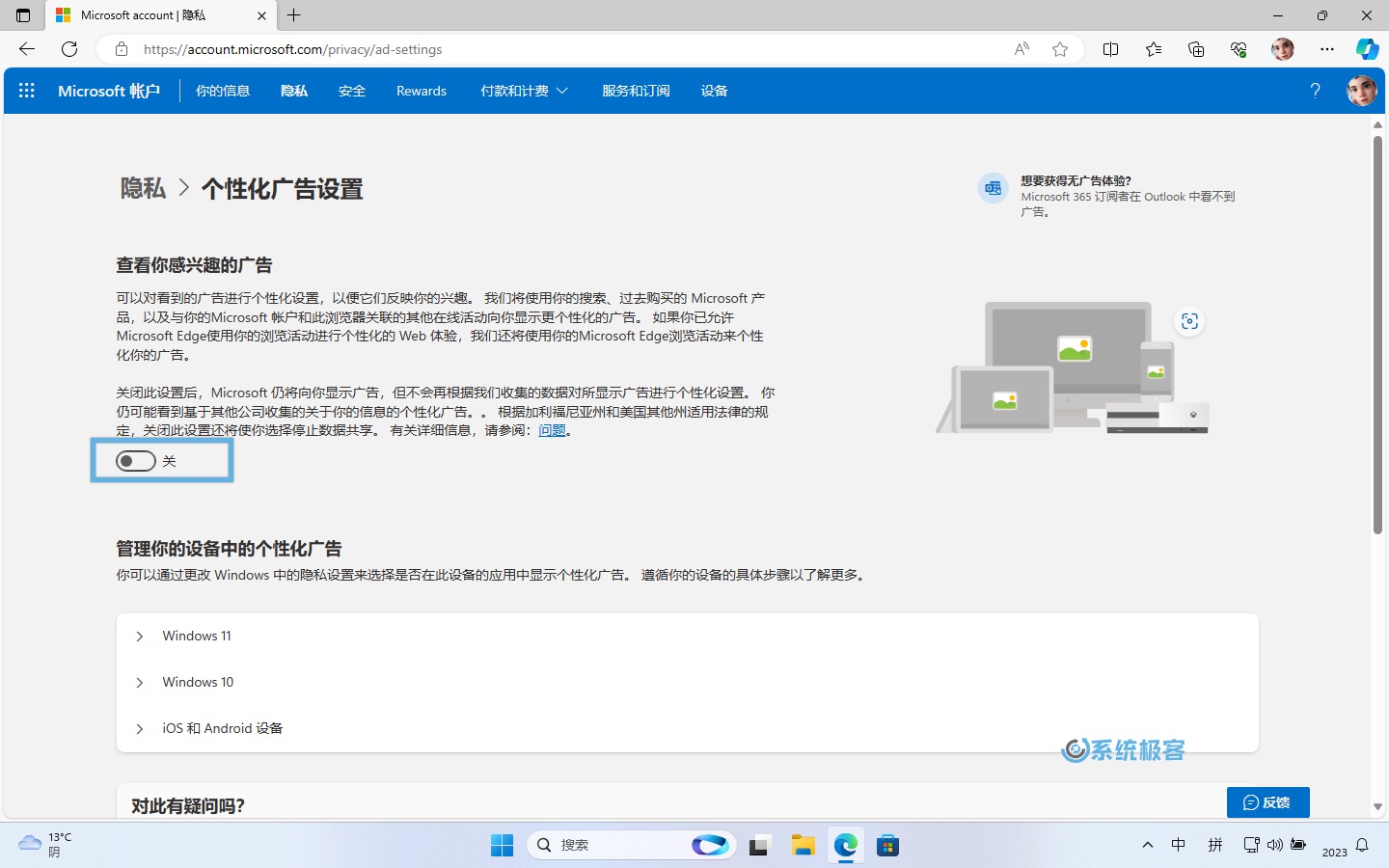Open 付款和计费 dropdown menu

(524, 91)
